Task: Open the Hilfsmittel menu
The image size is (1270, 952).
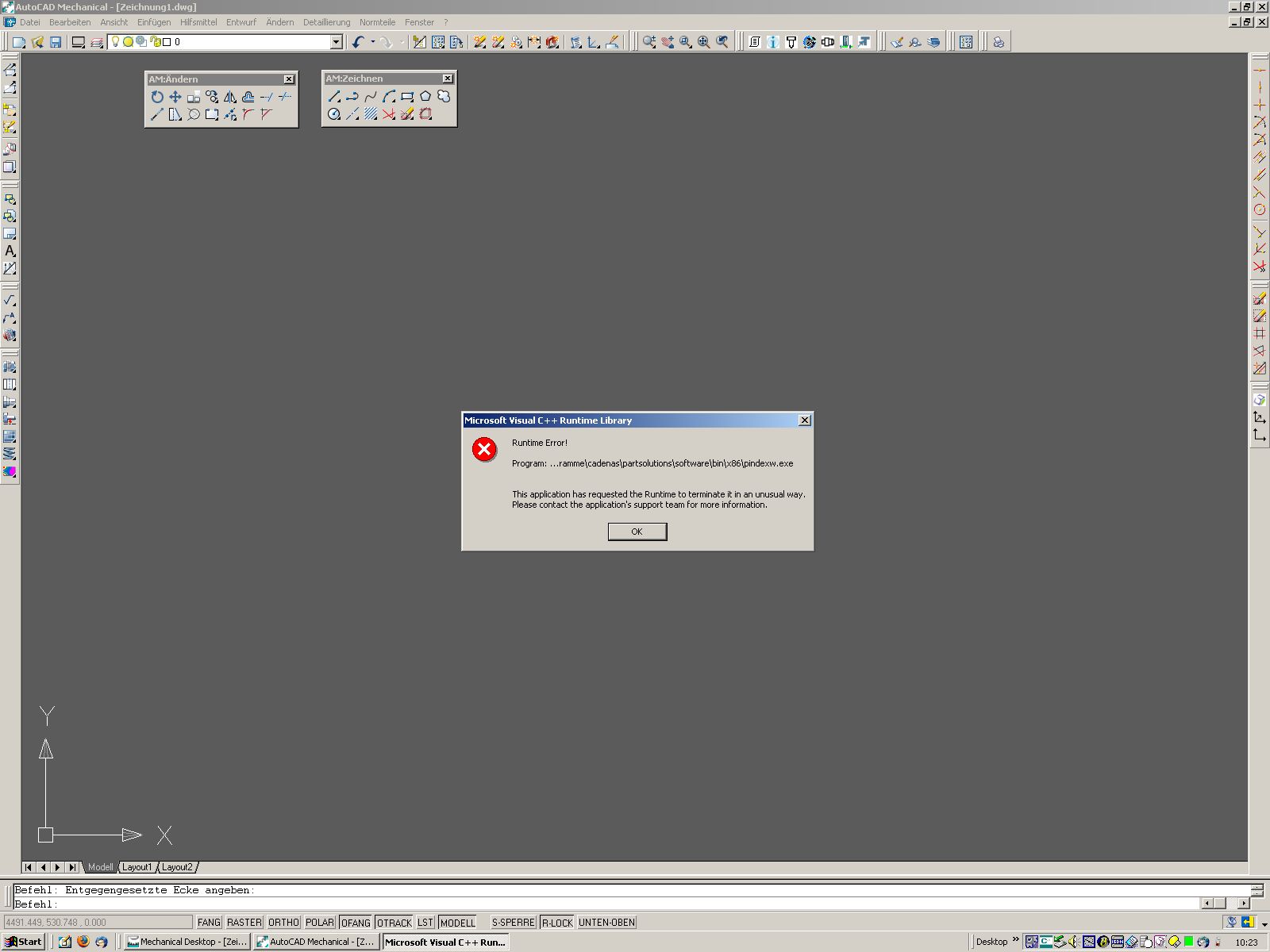Action: (198, 22)
